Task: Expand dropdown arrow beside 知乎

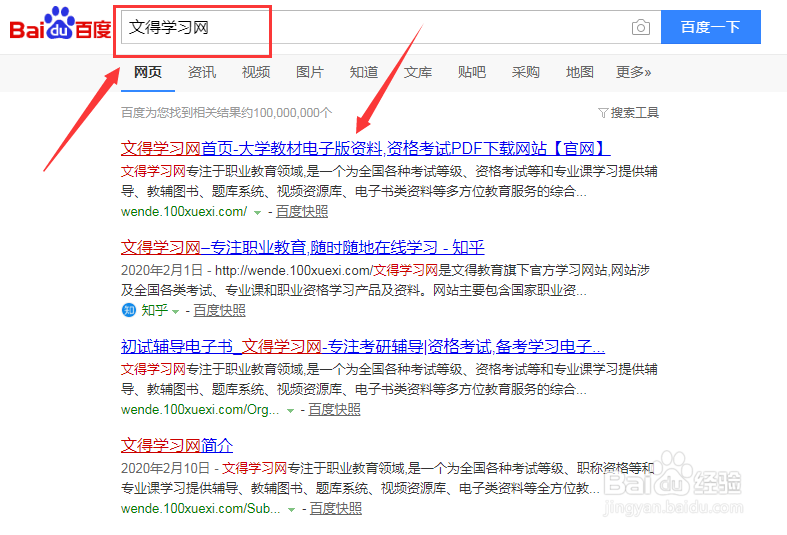Action: click(x=175, y=312)
